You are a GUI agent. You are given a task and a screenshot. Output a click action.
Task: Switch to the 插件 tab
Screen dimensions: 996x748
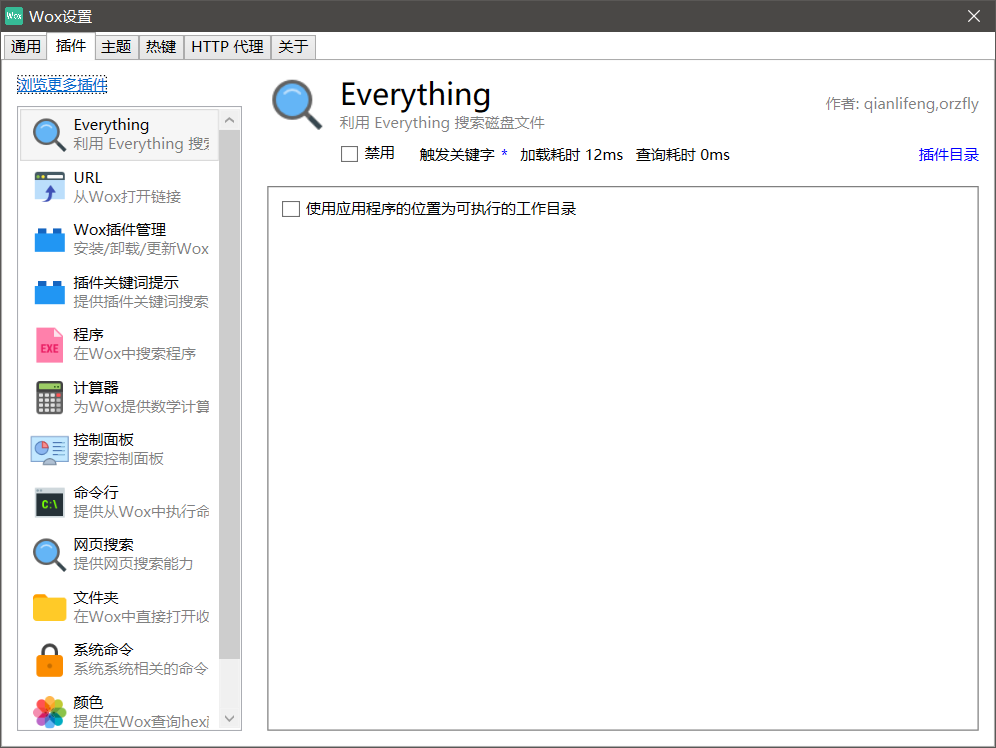click(x=71, y=46)
